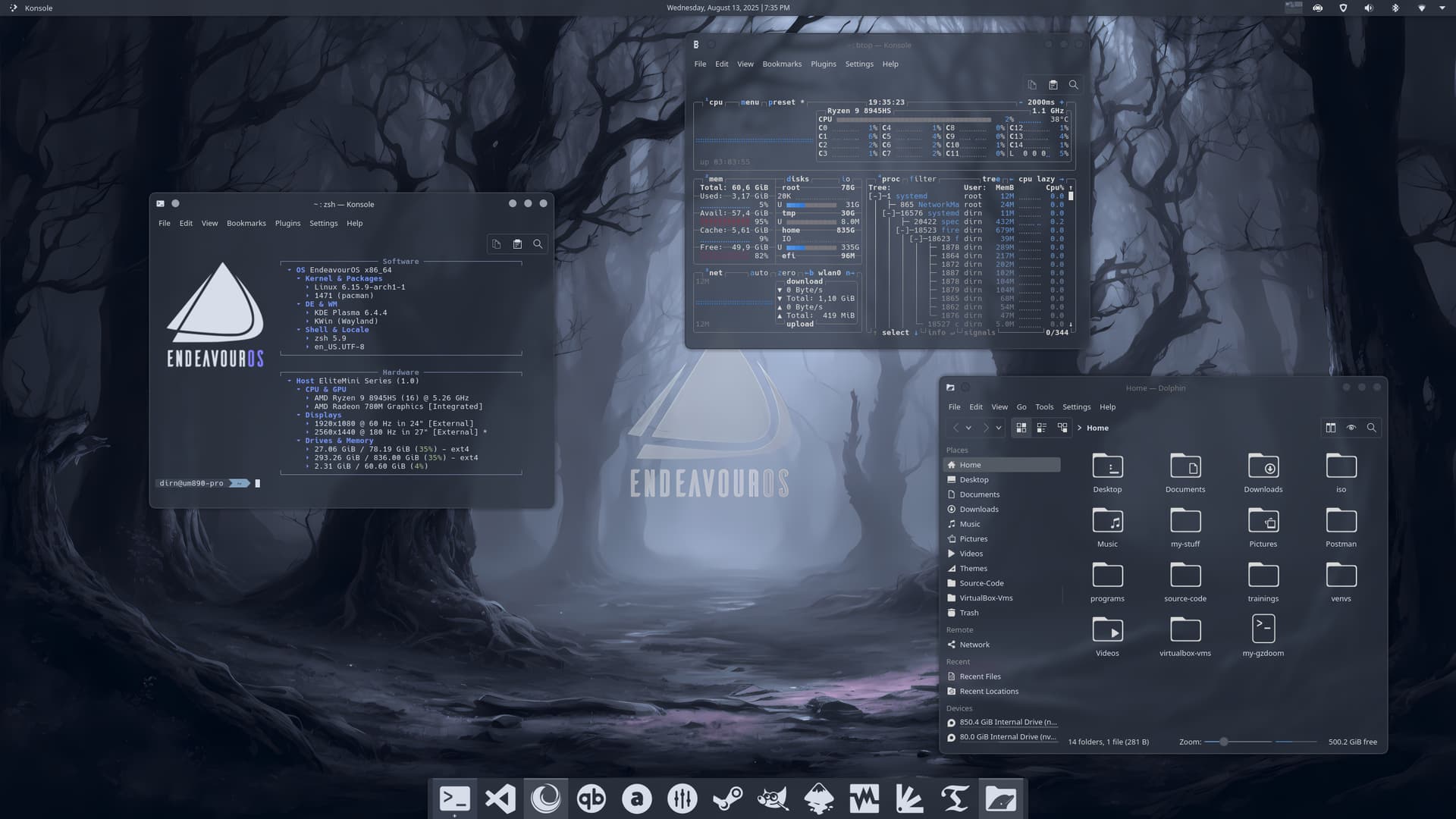Switch Dolphin to Compact view mode
Image resolution: width=1456 pixels, height=819 pixels.
[1042, 428]
